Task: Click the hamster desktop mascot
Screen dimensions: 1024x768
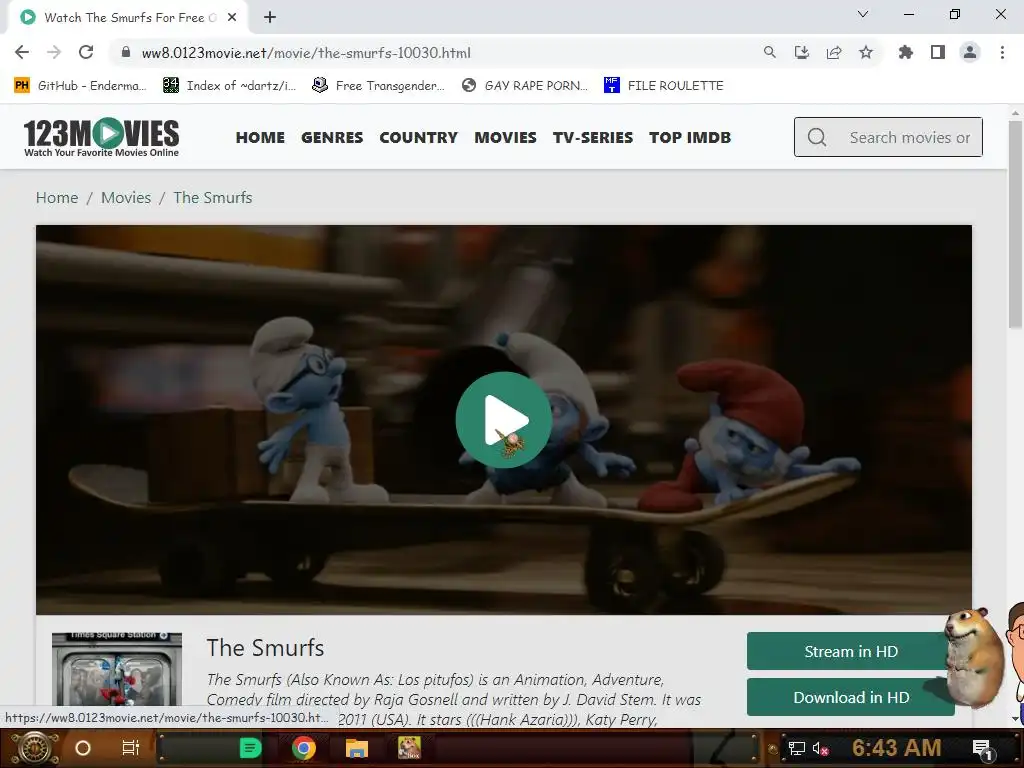Action: pyautogui.click(x=974, y=656)
